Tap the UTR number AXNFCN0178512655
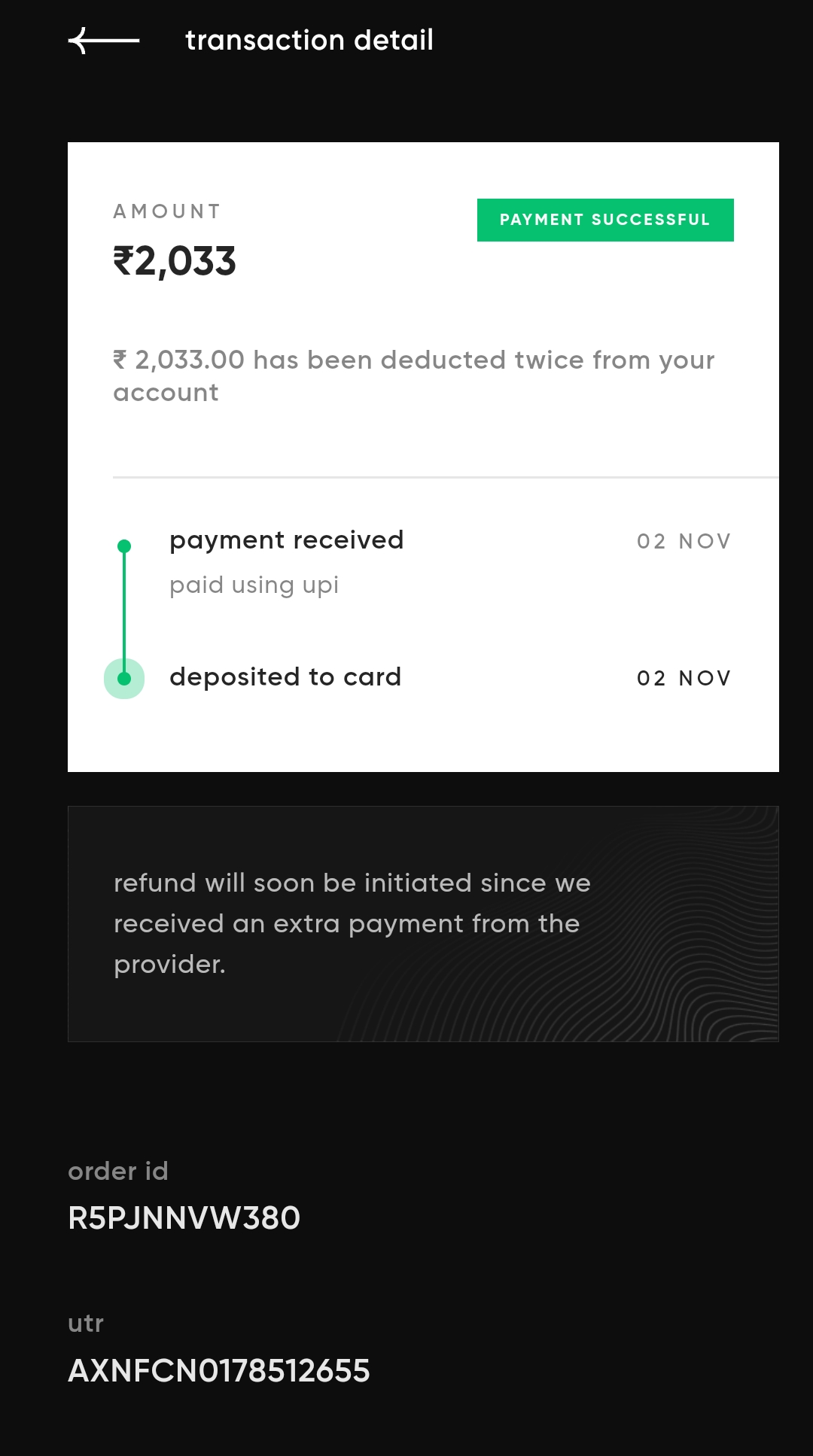Image resolution: width=813 pixels, height=1456 pixels. (x=219, y=1371)
